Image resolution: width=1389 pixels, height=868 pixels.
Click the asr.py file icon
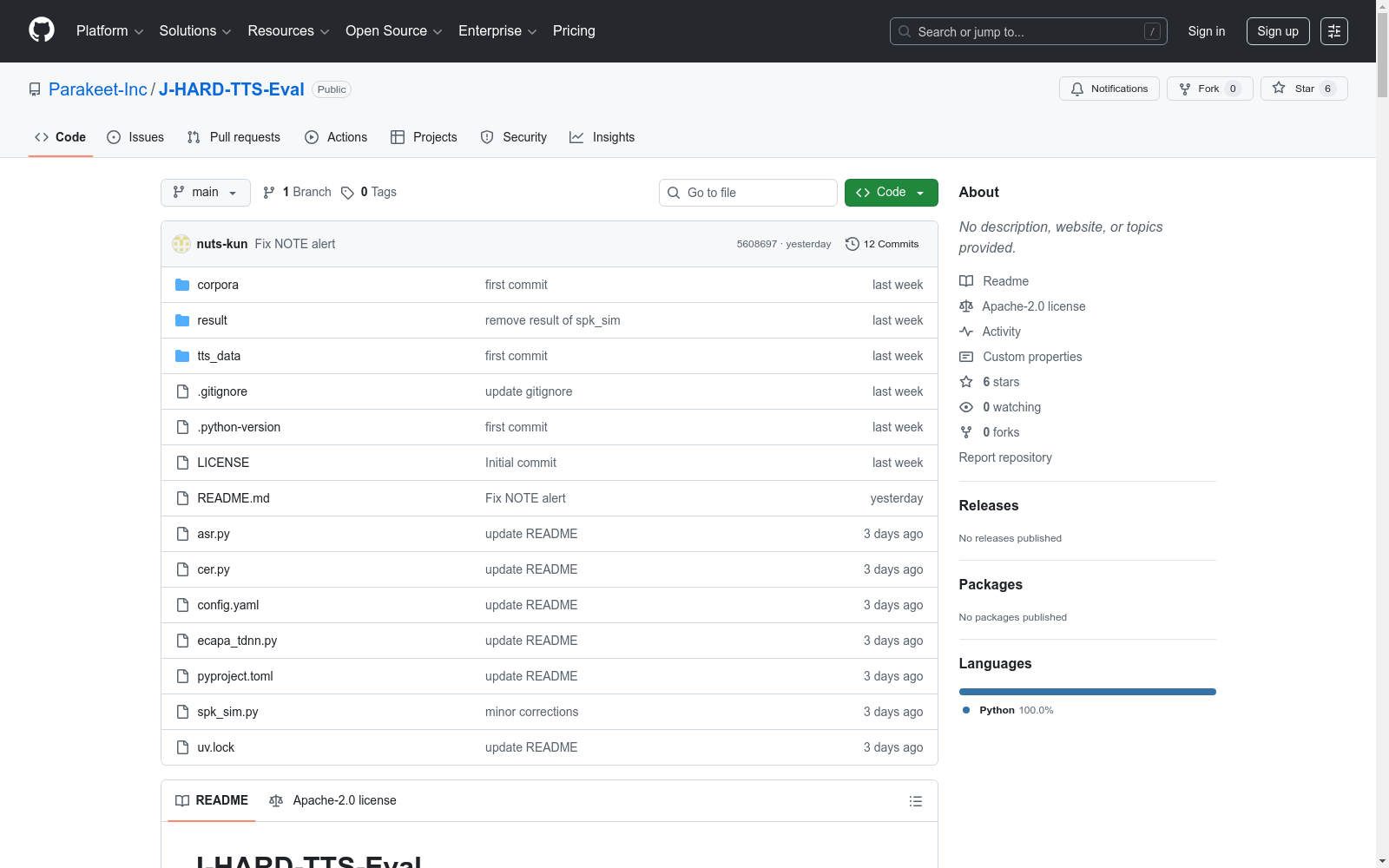(x=182, y=534)
